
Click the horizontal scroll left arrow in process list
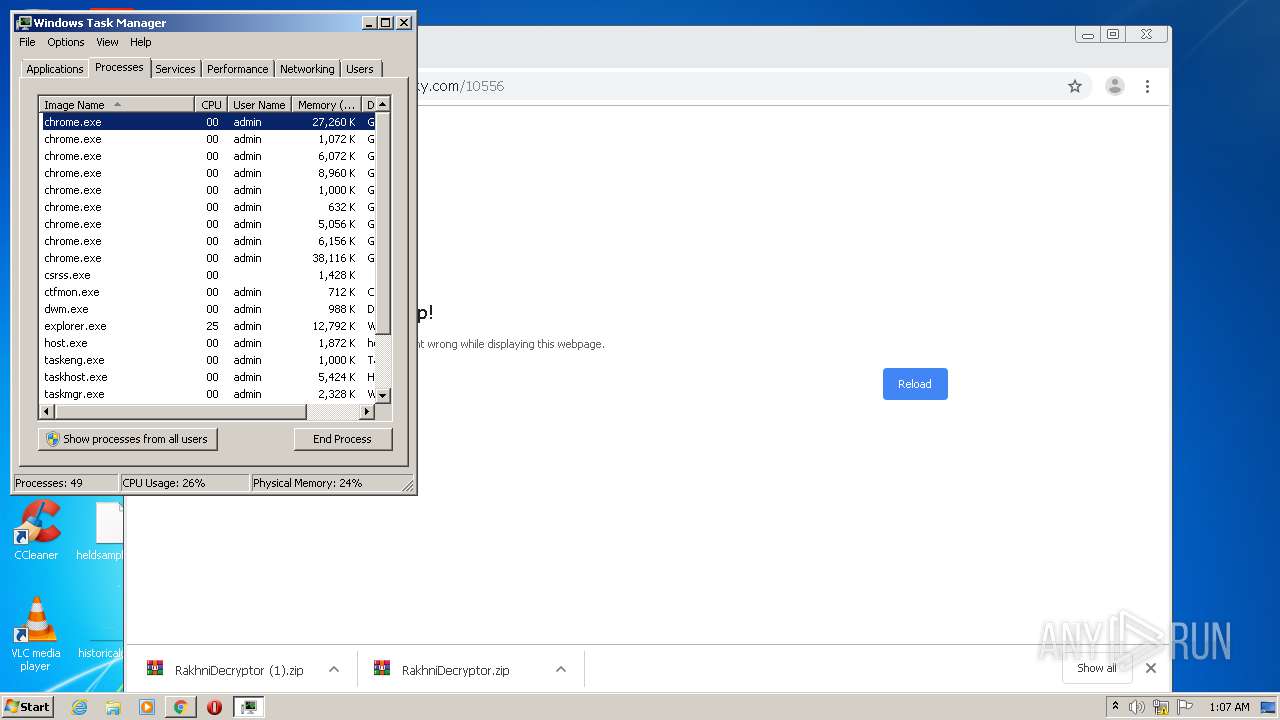45,411
